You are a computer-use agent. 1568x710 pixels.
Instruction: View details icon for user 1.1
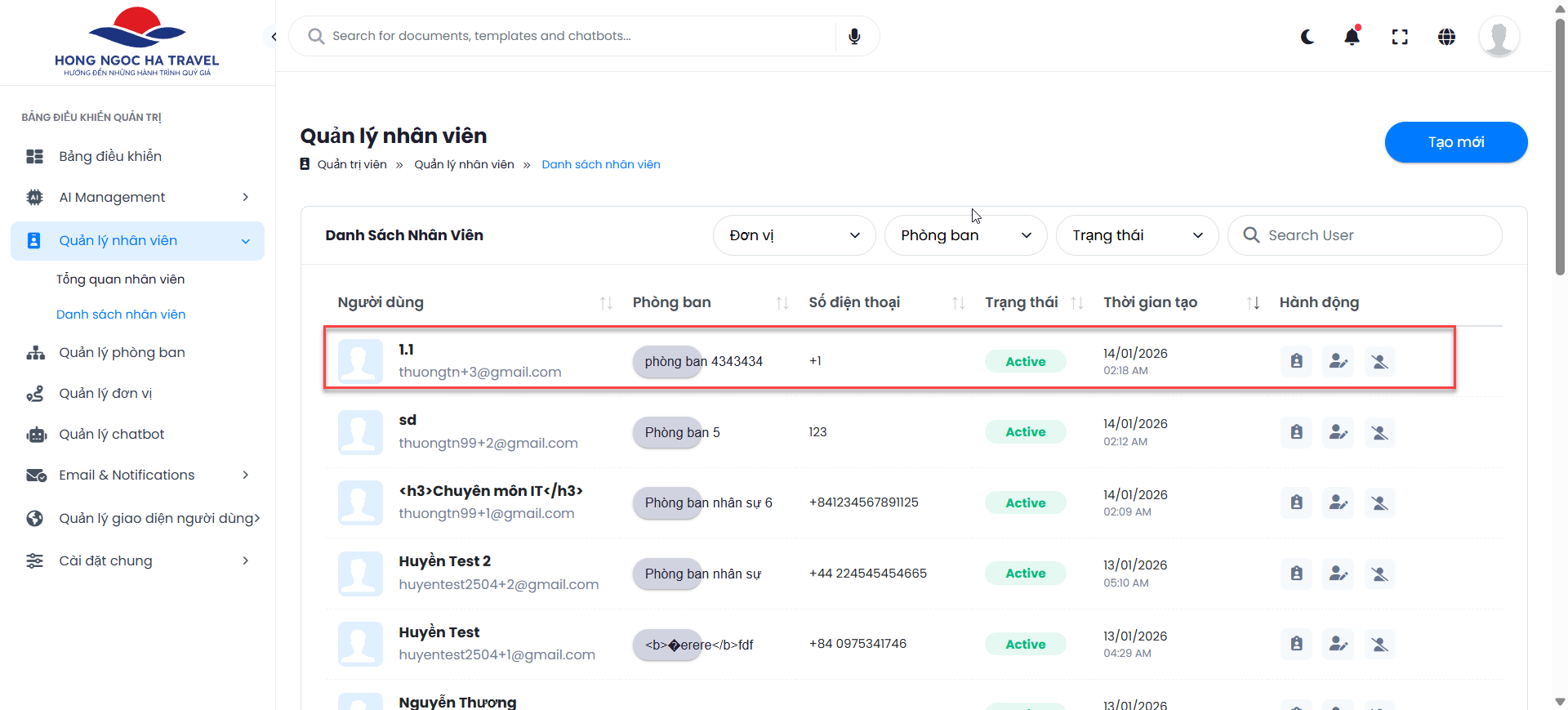tap(1296, 361)
